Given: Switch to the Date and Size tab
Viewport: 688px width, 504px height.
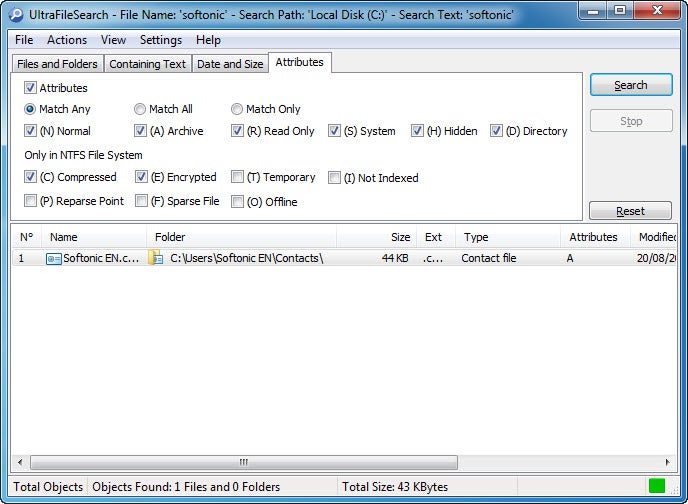Looking at the screenshot, I should [x=230, y=64].
